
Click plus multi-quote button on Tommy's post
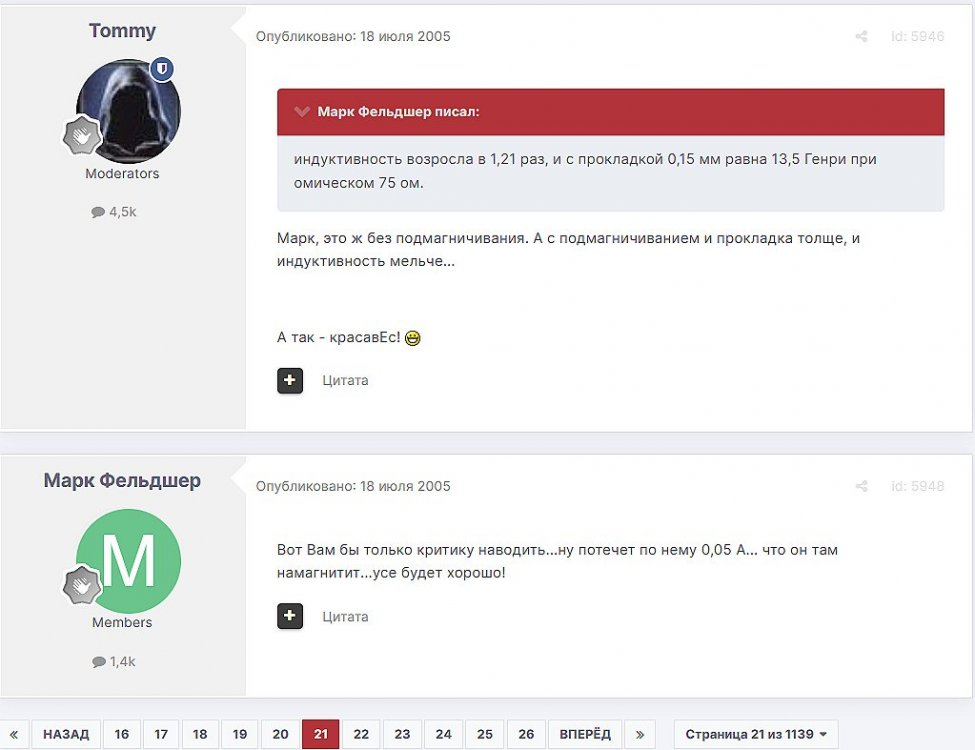[290, 381]
